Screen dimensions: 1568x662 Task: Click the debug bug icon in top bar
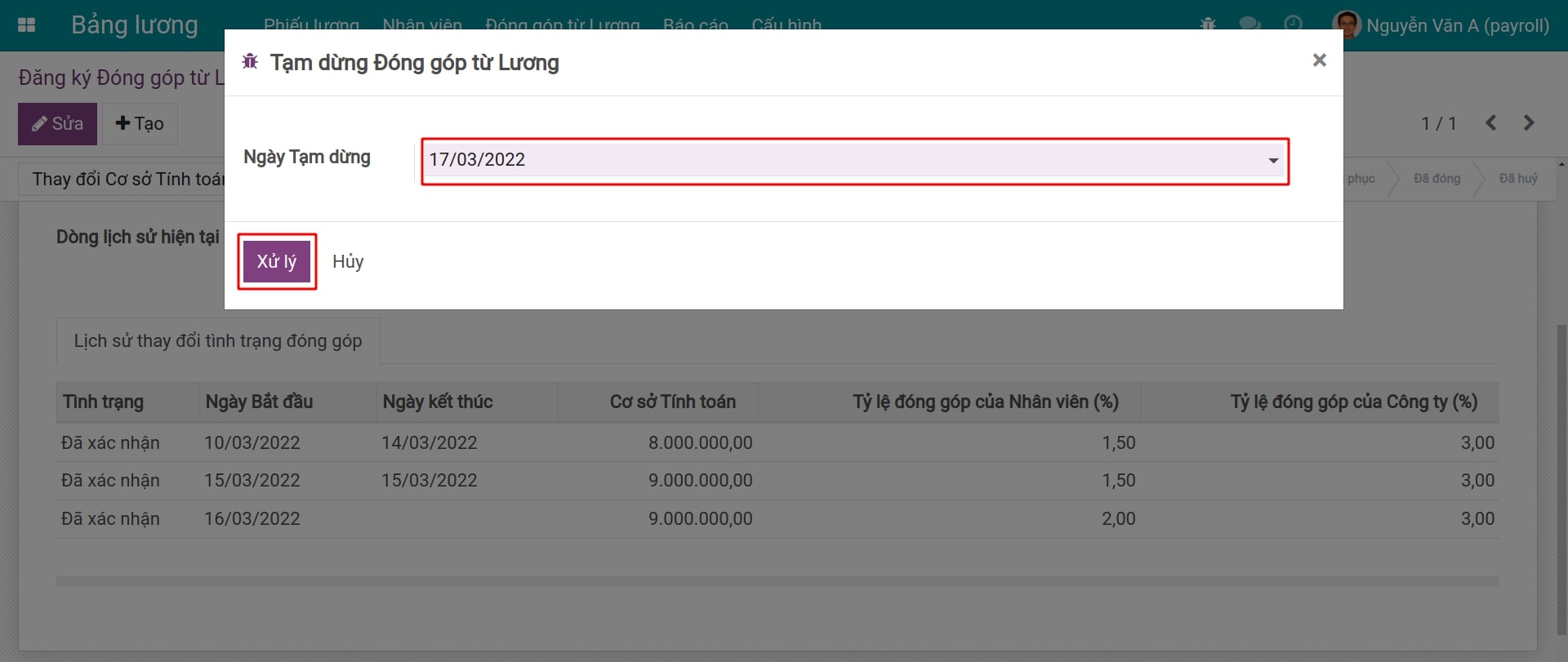1208,24
